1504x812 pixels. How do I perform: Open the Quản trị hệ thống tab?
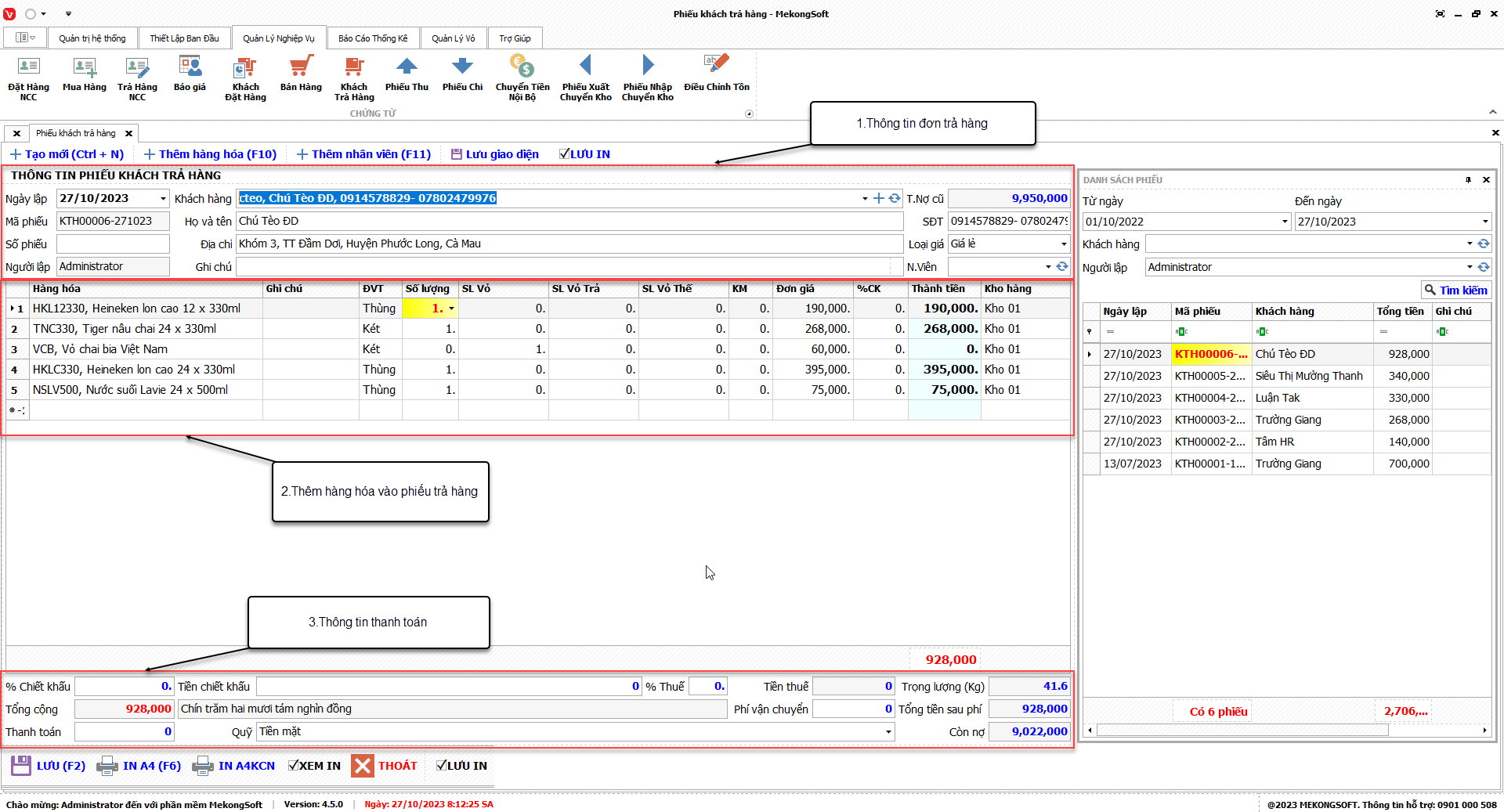pos(92,38)
